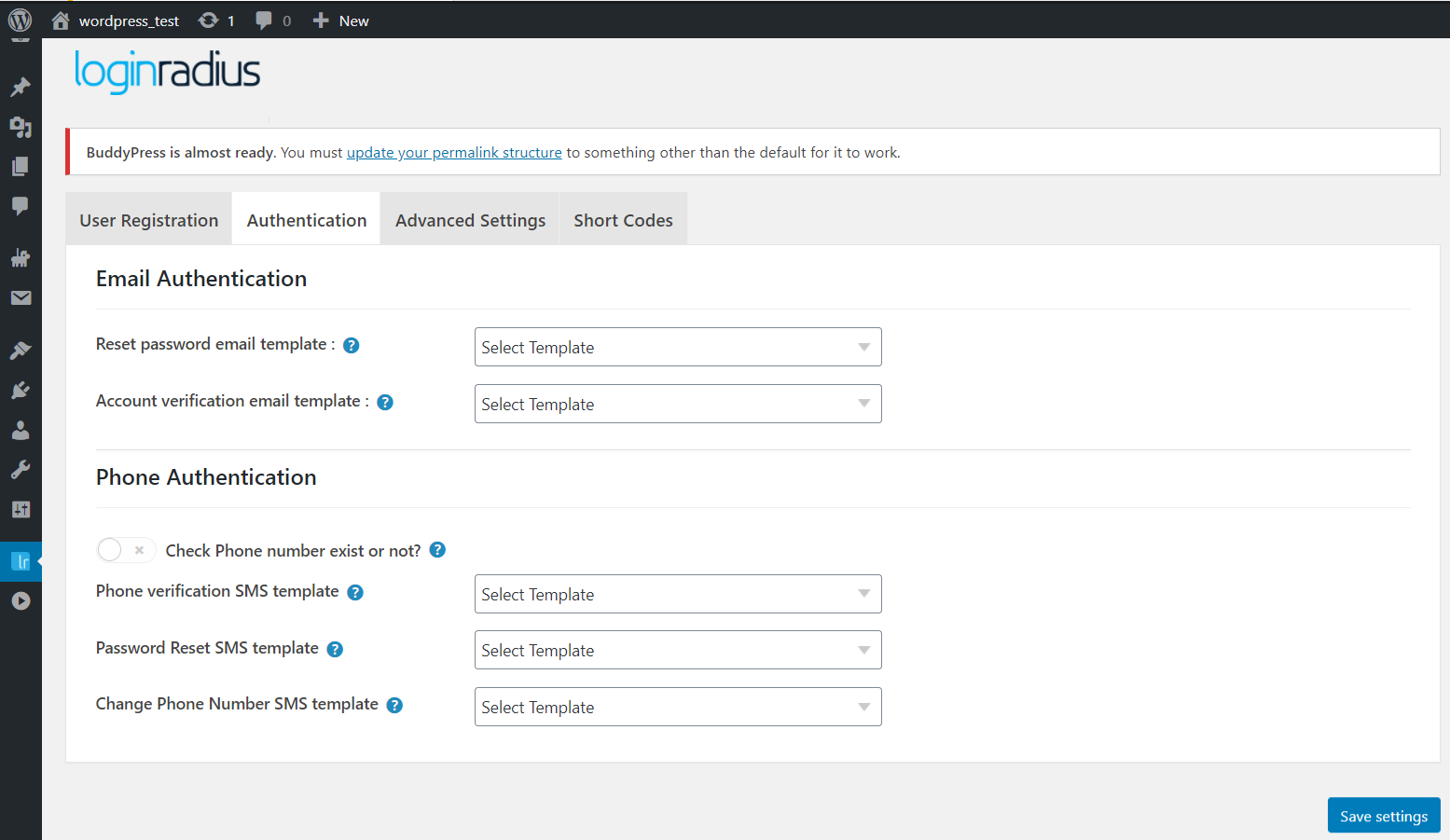The width and height of the screenshot is (1450, 840).
Task: Open Users via the person icon
Action: [20, 429]
